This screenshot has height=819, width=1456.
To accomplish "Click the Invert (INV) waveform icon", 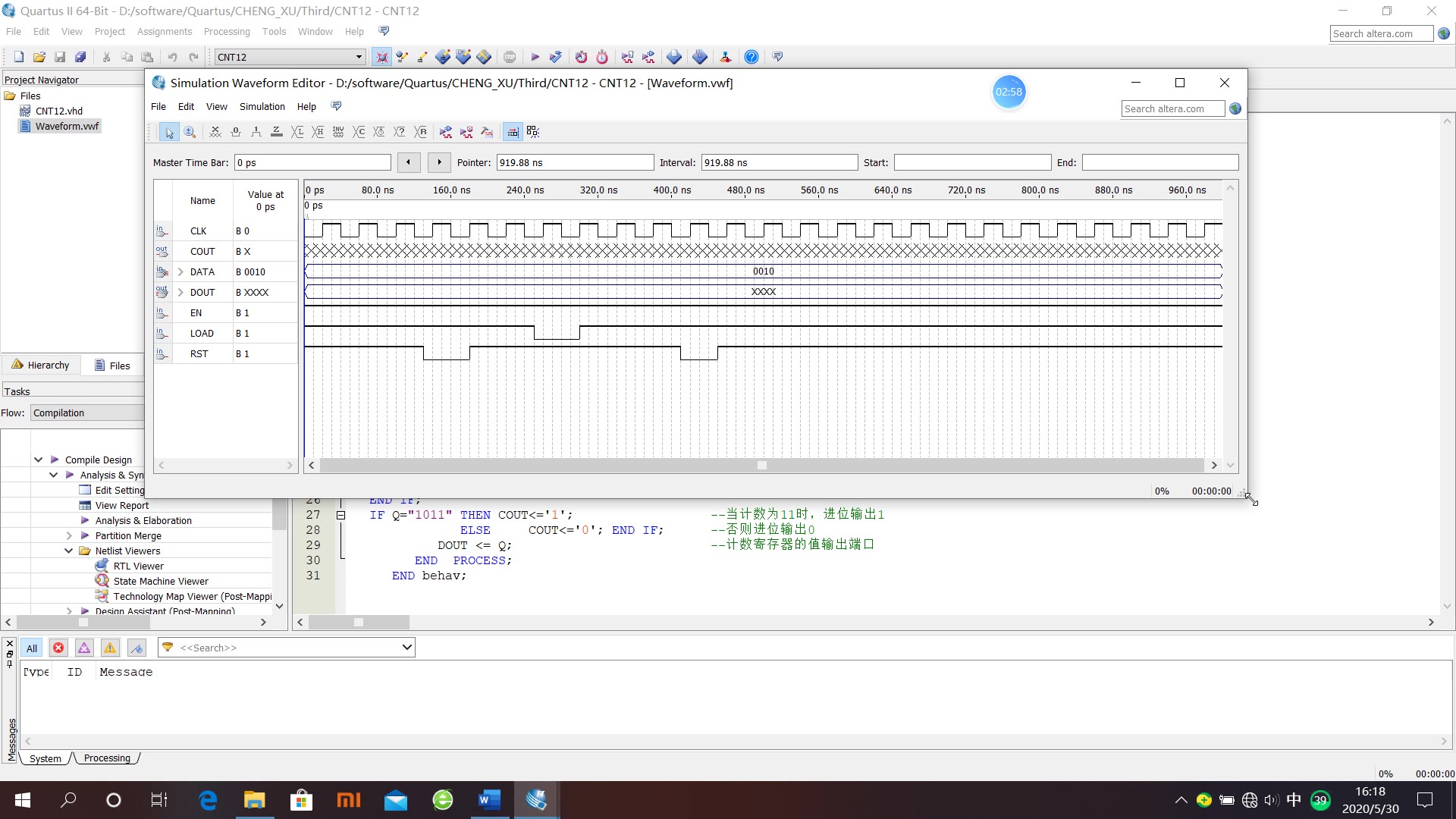I will (338, 132).
